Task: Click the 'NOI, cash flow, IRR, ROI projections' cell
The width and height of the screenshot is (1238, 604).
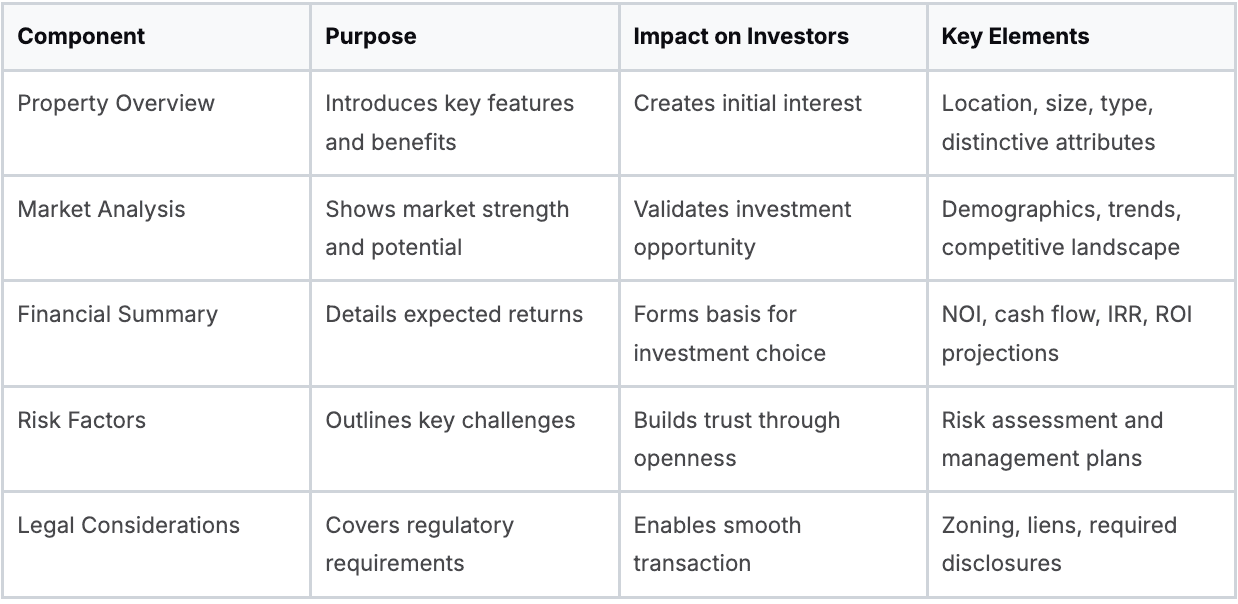Action: pos(1067,333)
